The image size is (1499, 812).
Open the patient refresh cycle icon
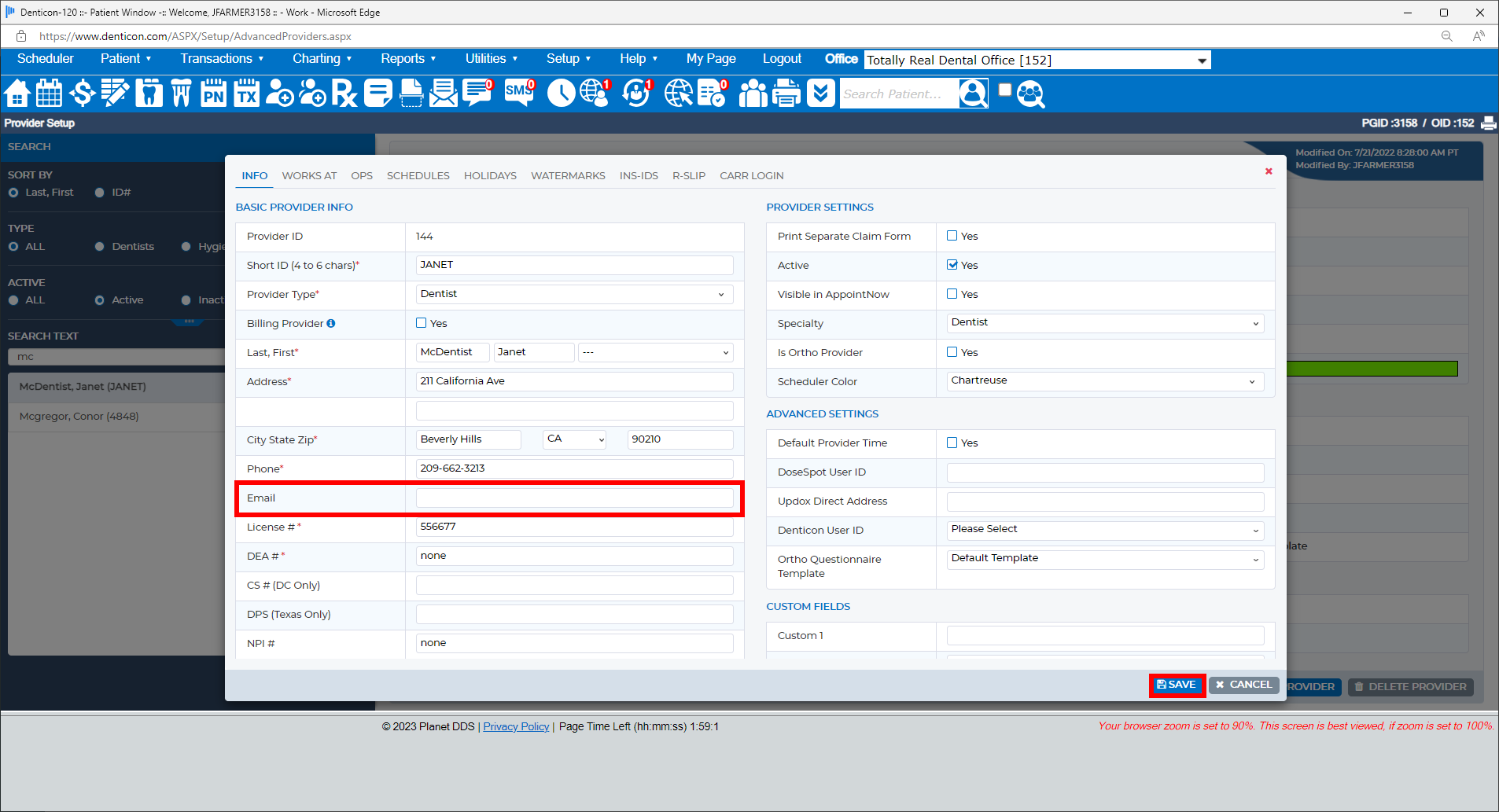click(636, 94)
